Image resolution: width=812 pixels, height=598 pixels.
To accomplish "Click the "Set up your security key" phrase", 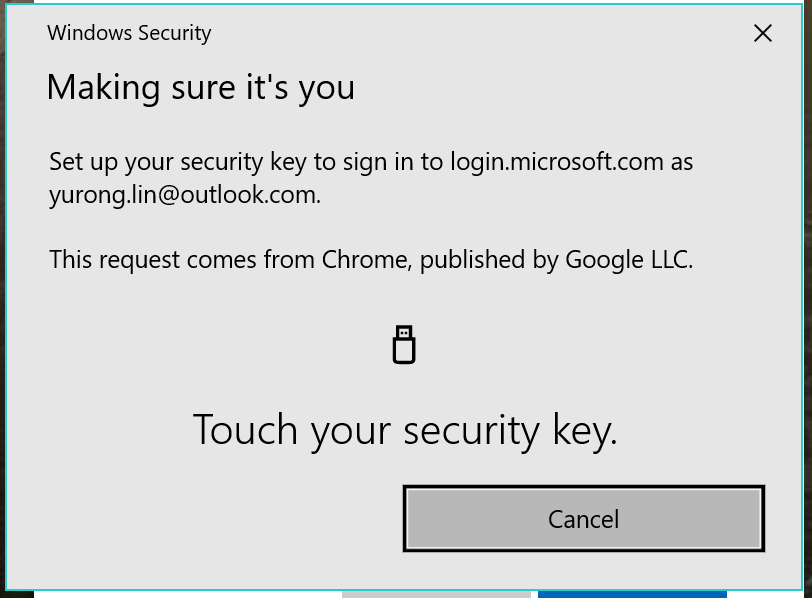I will (x=170, y=162).
